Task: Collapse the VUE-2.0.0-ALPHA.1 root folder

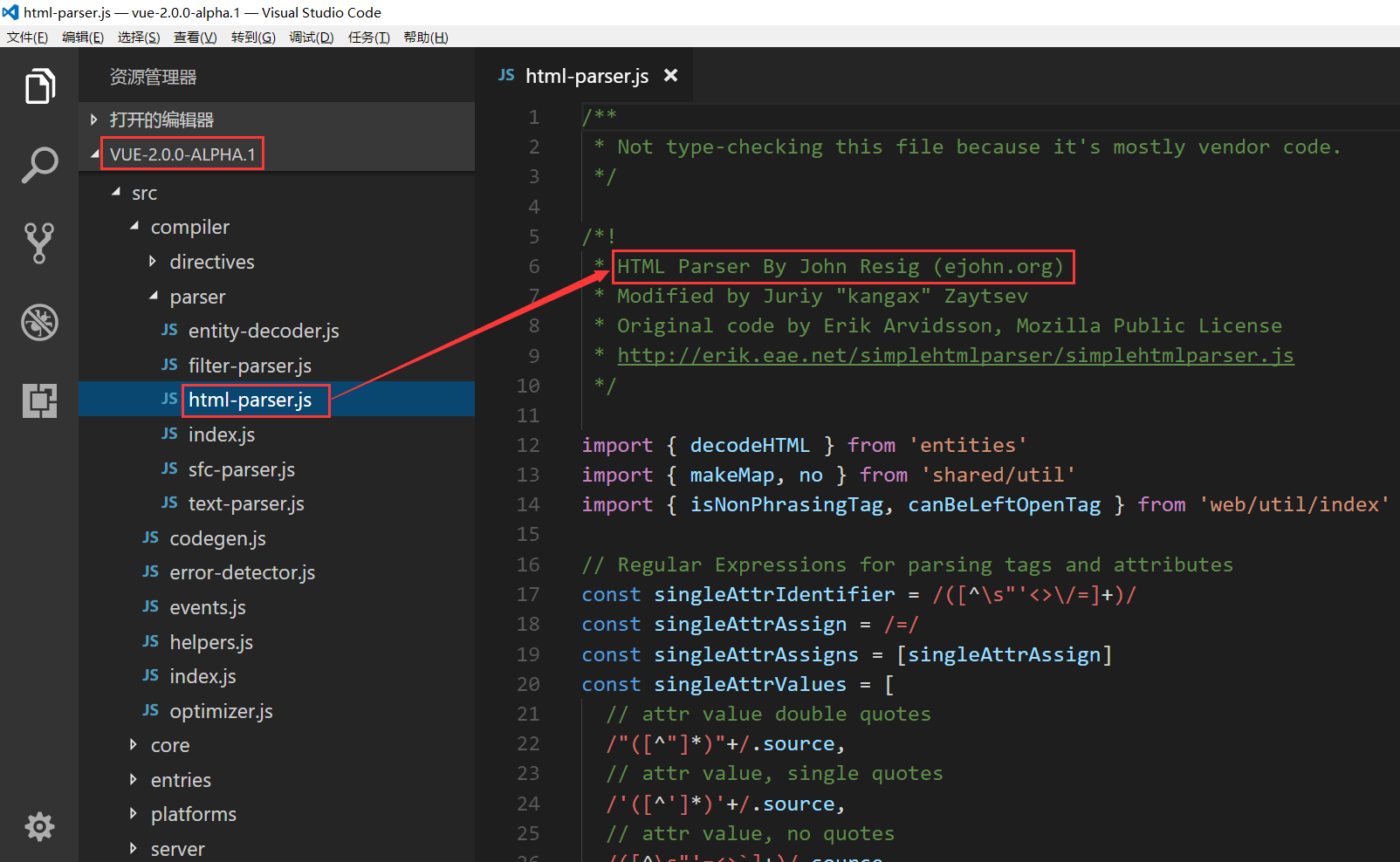Action: pyautogui.click(x=94, y=154)
